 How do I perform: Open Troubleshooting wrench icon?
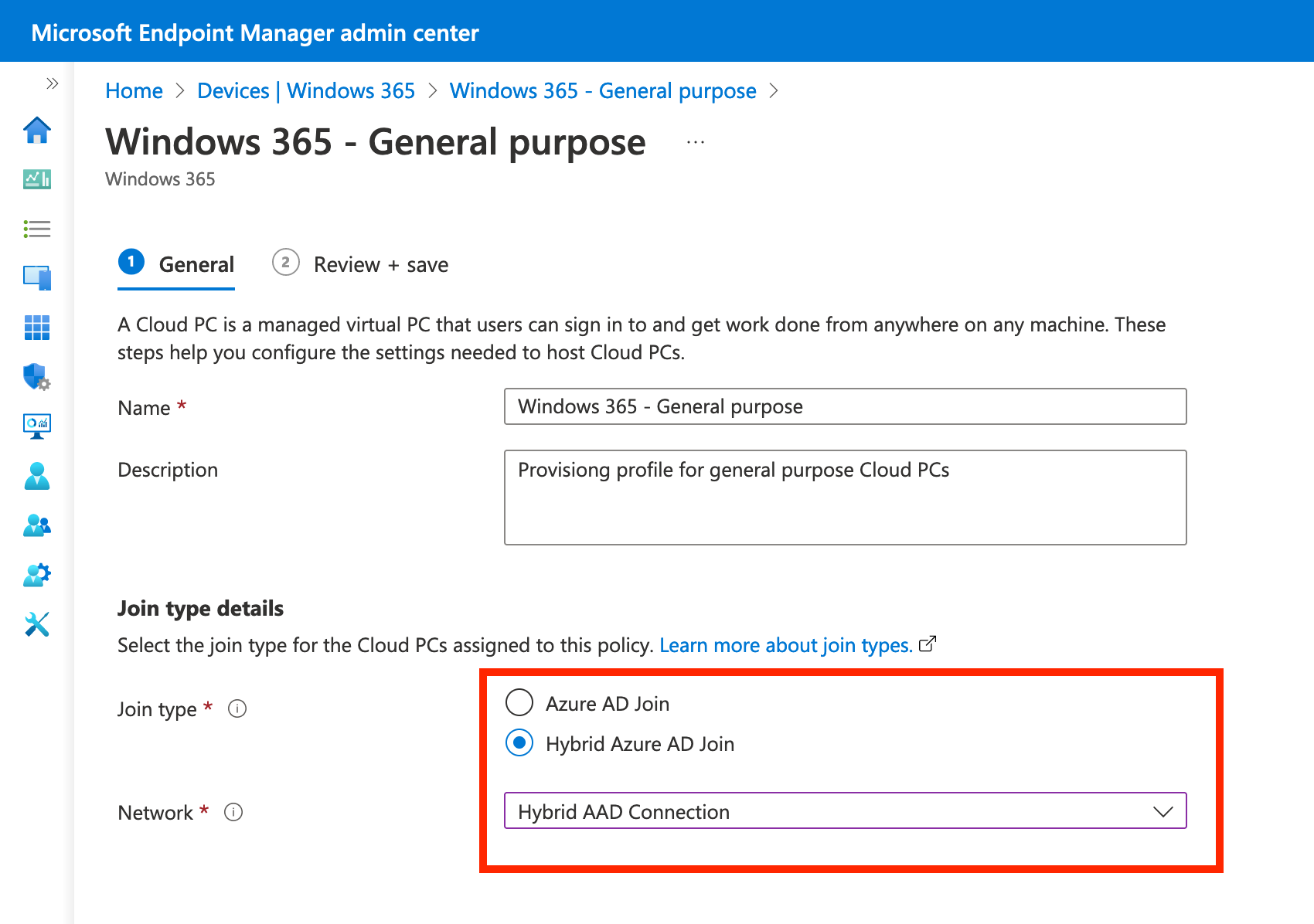click(x=37, y=624)
